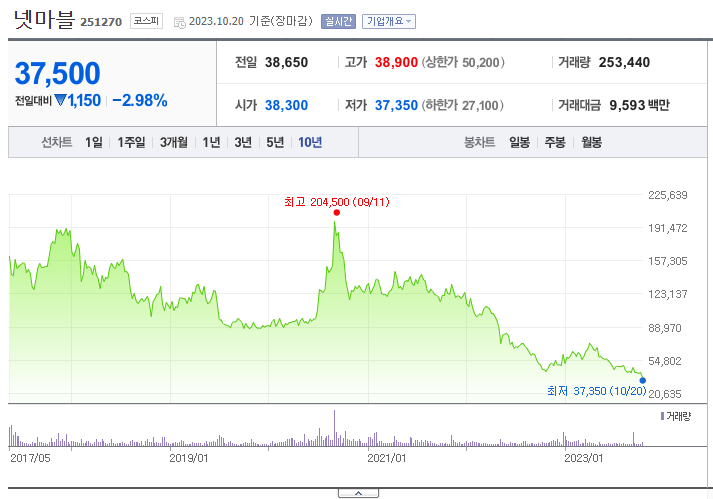Select the 1일 line chart range
This screenshot has height=499, width=713.
tap(93, 142)
